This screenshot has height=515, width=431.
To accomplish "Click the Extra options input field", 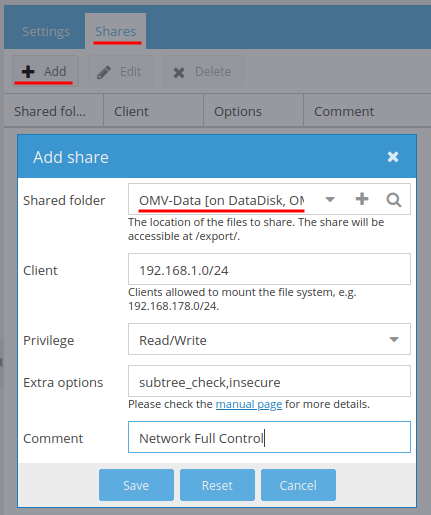I will coord(269,381).
